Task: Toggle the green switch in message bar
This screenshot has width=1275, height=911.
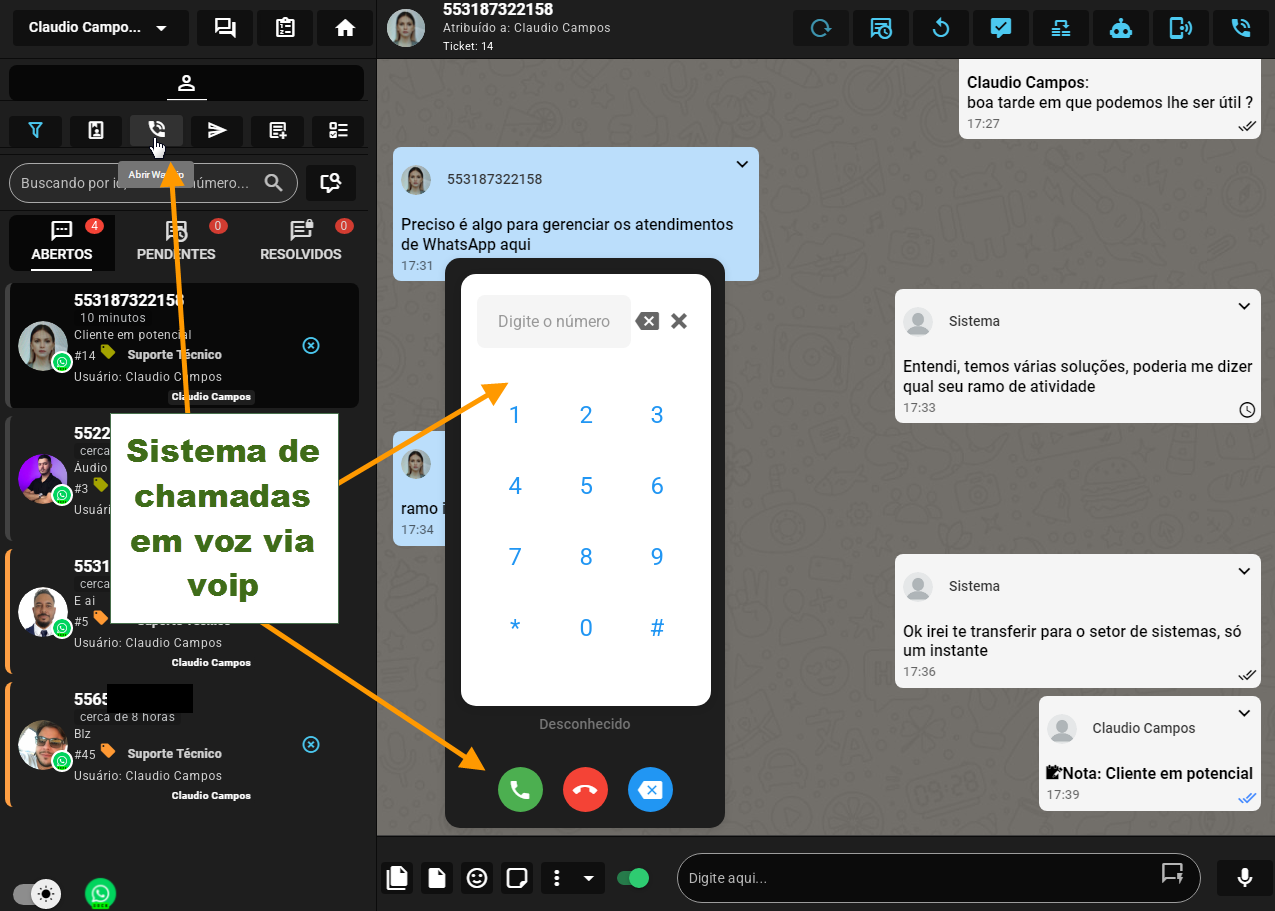Action: [632, 878]
